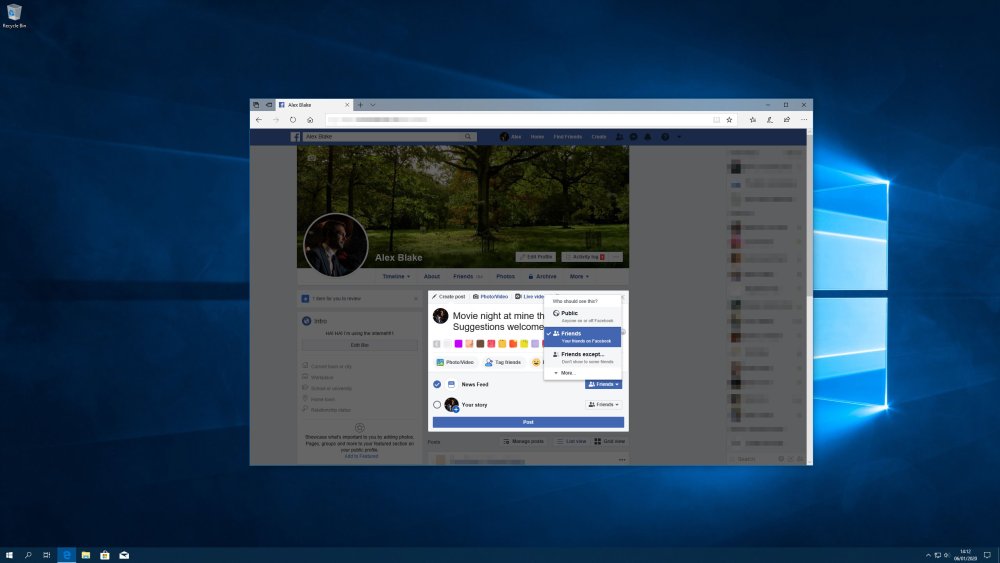The width and height of the screenshot is (1000, 563).
Task: Click Find Friends in the header
Action: click(568, 136)
